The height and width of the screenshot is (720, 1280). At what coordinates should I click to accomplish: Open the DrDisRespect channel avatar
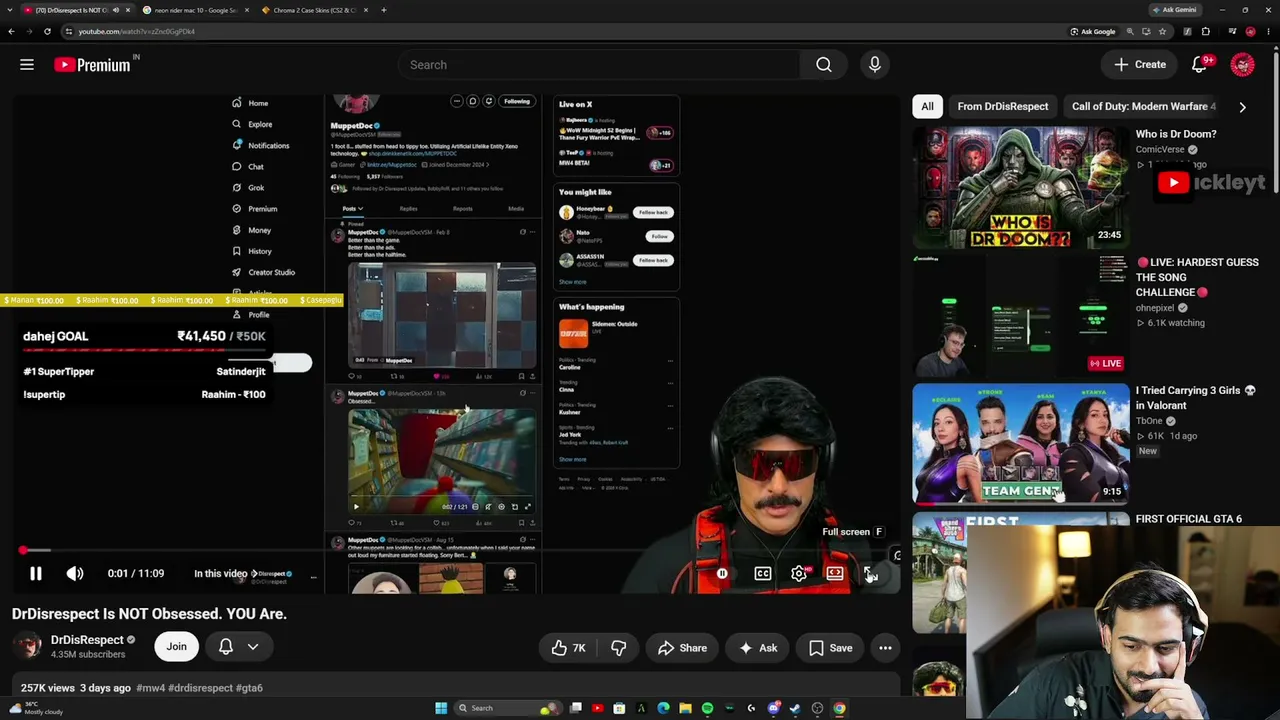point(27,646)
